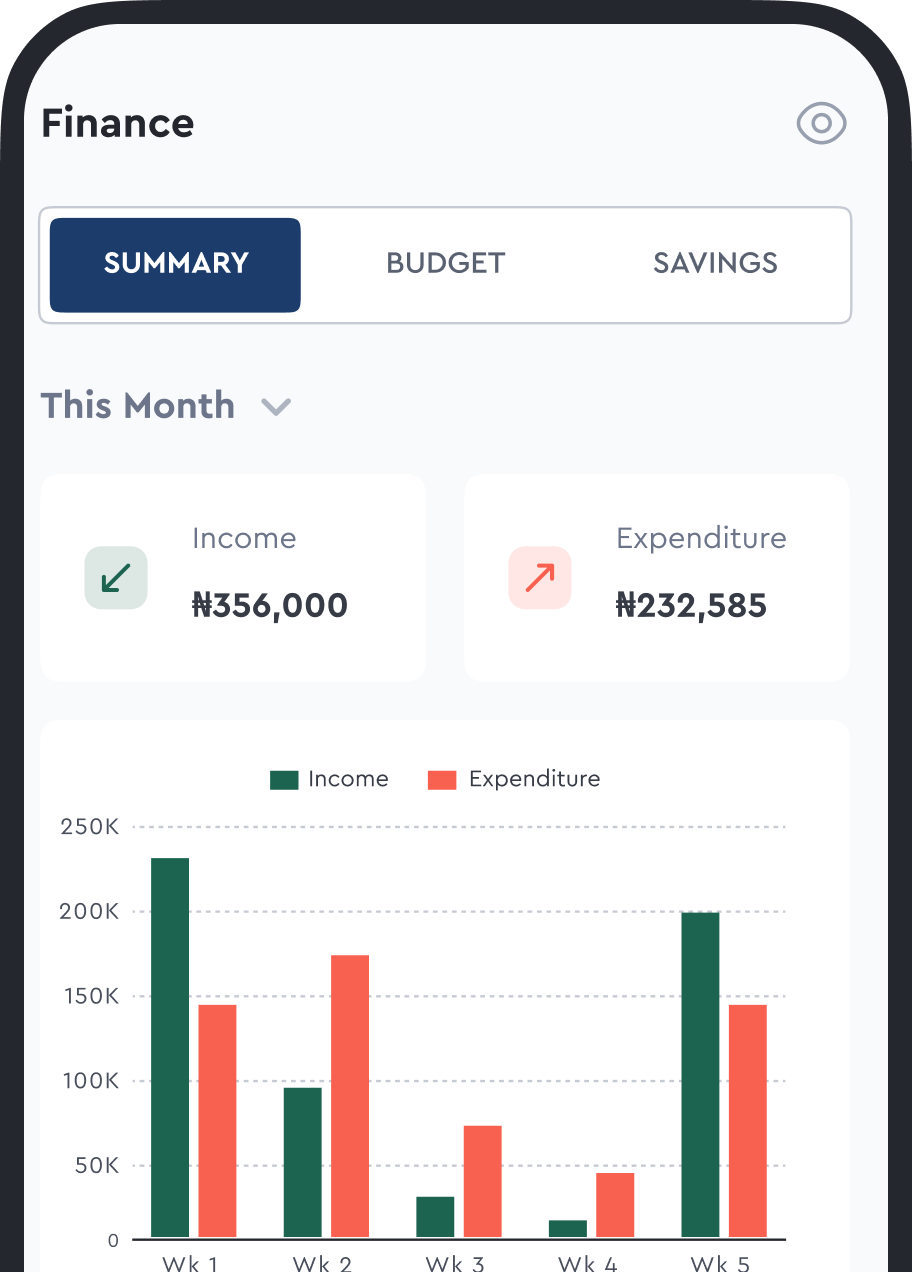Click the Wk 4 expenditure bar
The height and width of the screenshot is (1272, 912).
[x=615, y=1205]
